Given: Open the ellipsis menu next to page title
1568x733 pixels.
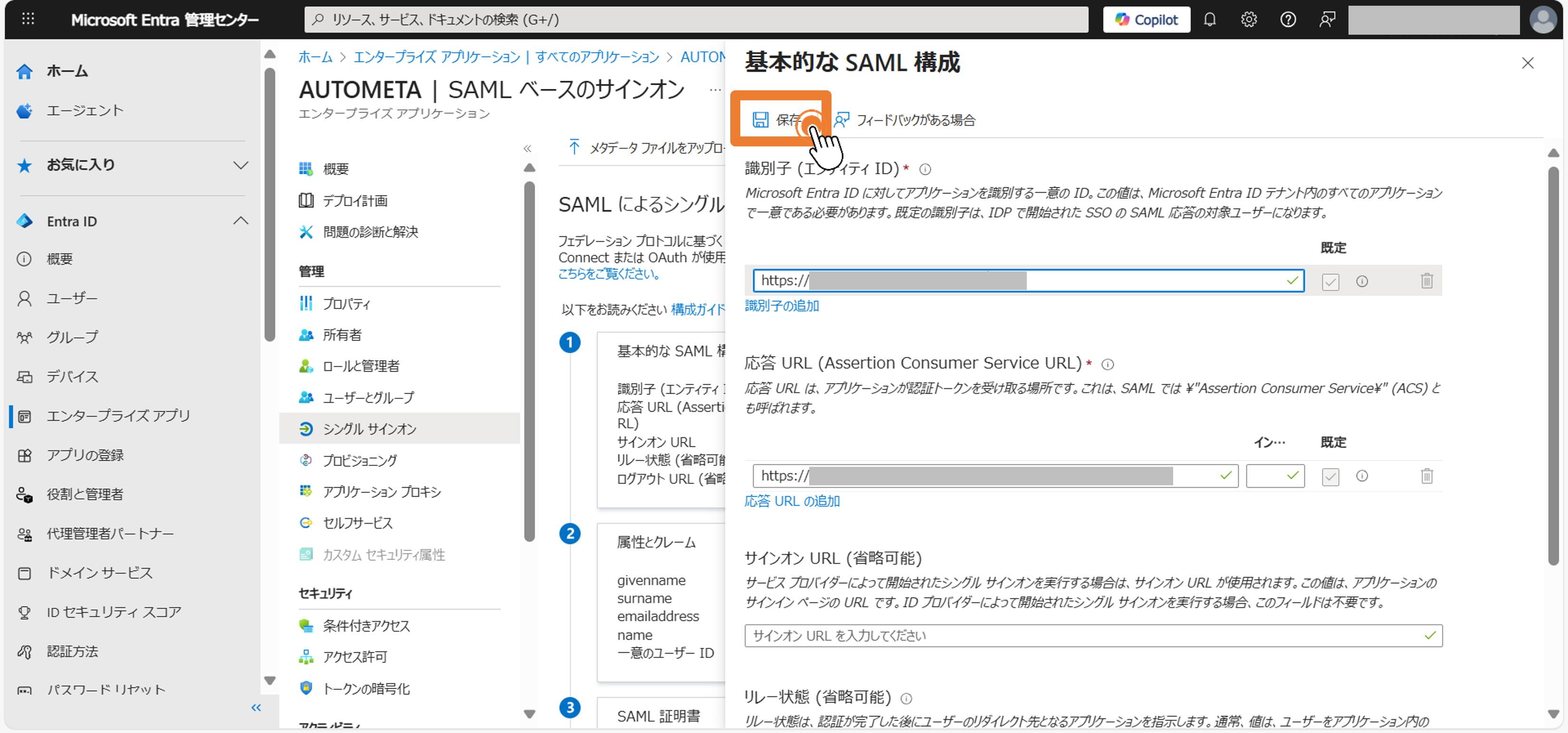Looking at the screenshot, I should tap(715, 90).
